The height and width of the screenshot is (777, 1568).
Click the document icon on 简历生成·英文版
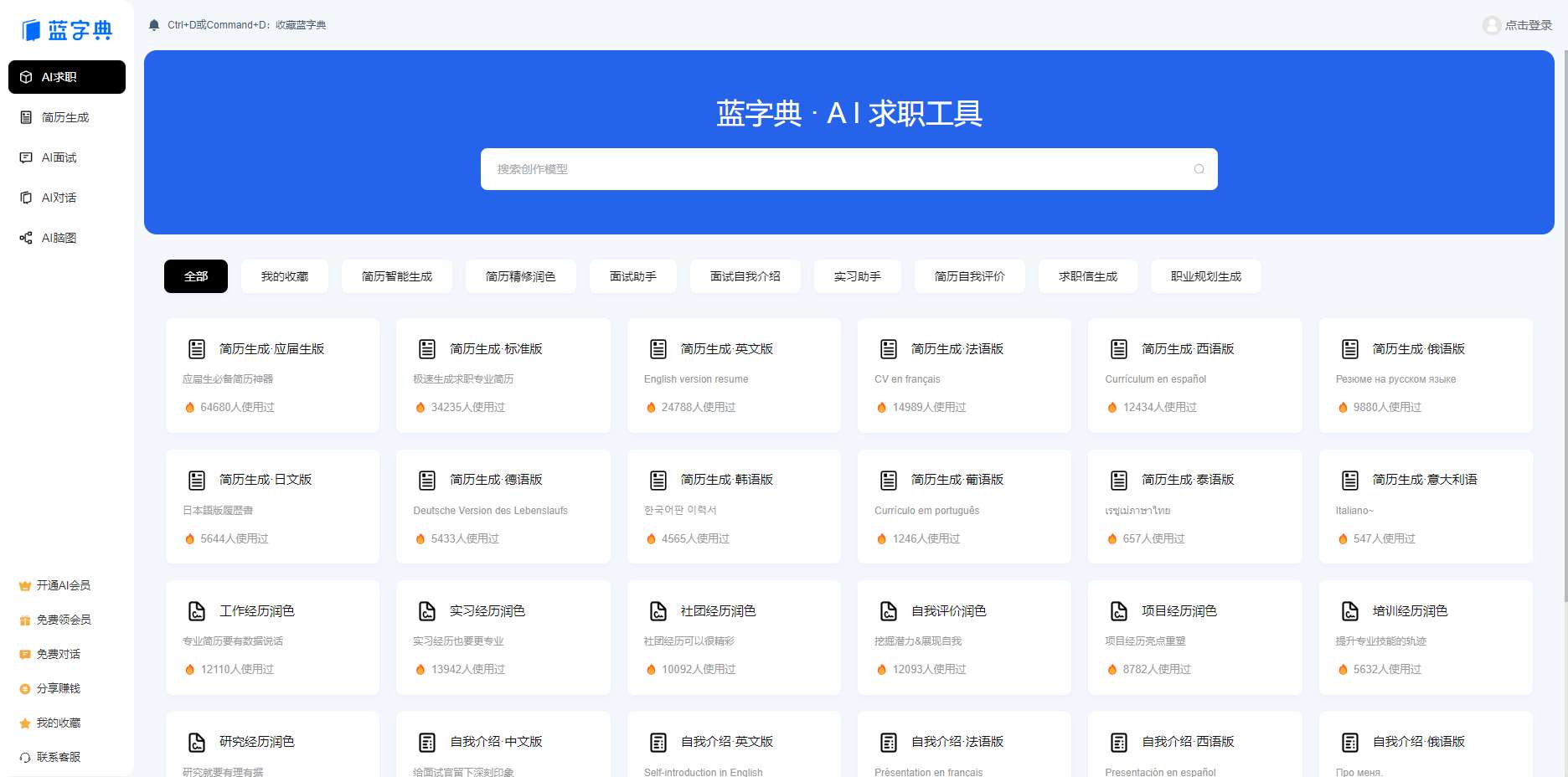click(x=658, y=349)
